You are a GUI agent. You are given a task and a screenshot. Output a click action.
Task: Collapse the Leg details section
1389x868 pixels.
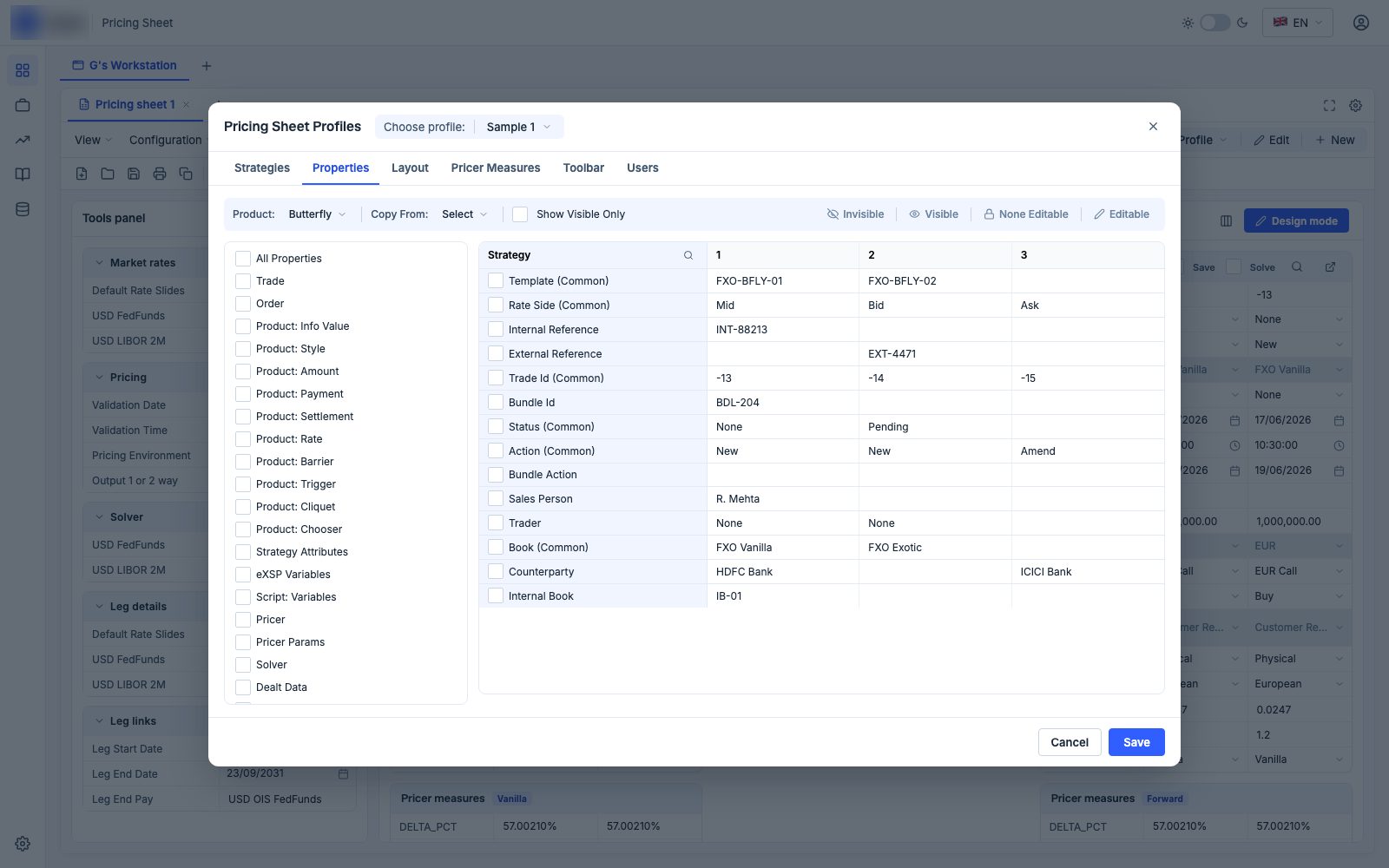point(99,607)
